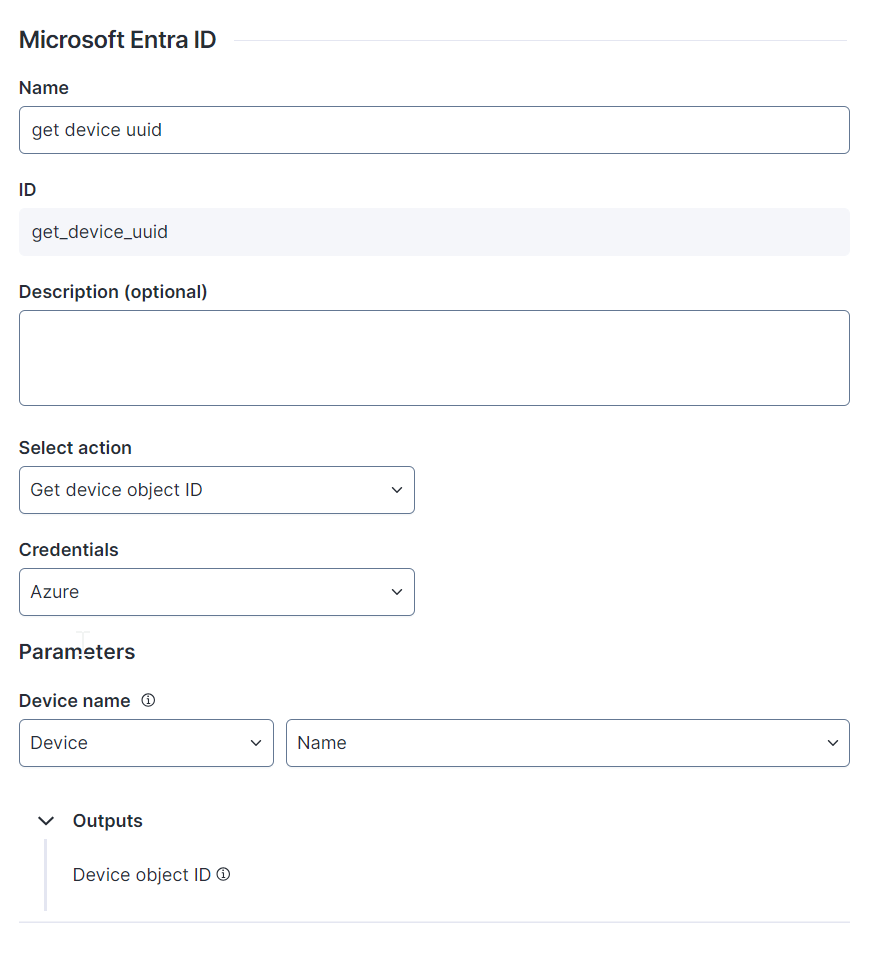The image size is (883, 966).
Task: Click the Device name field label
Action: tap(75, 701)
